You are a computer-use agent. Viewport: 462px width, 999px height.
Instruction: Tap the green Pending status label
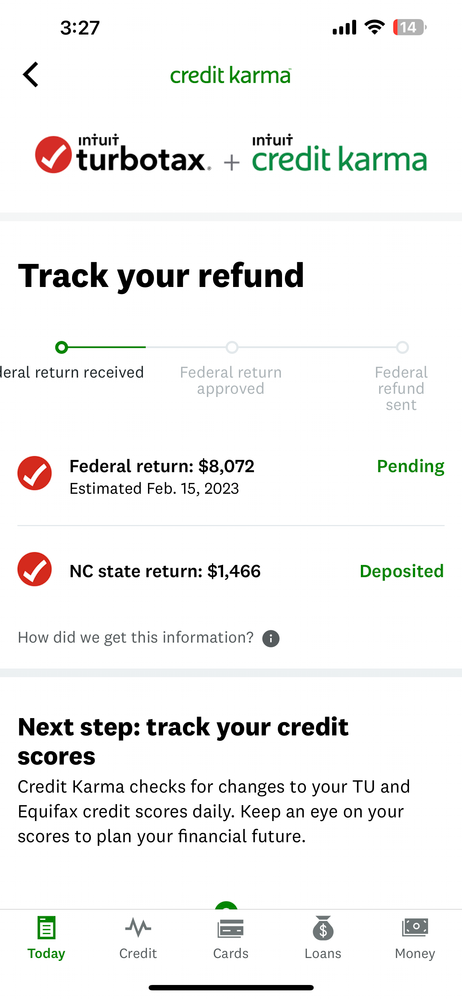coord(410,466)
